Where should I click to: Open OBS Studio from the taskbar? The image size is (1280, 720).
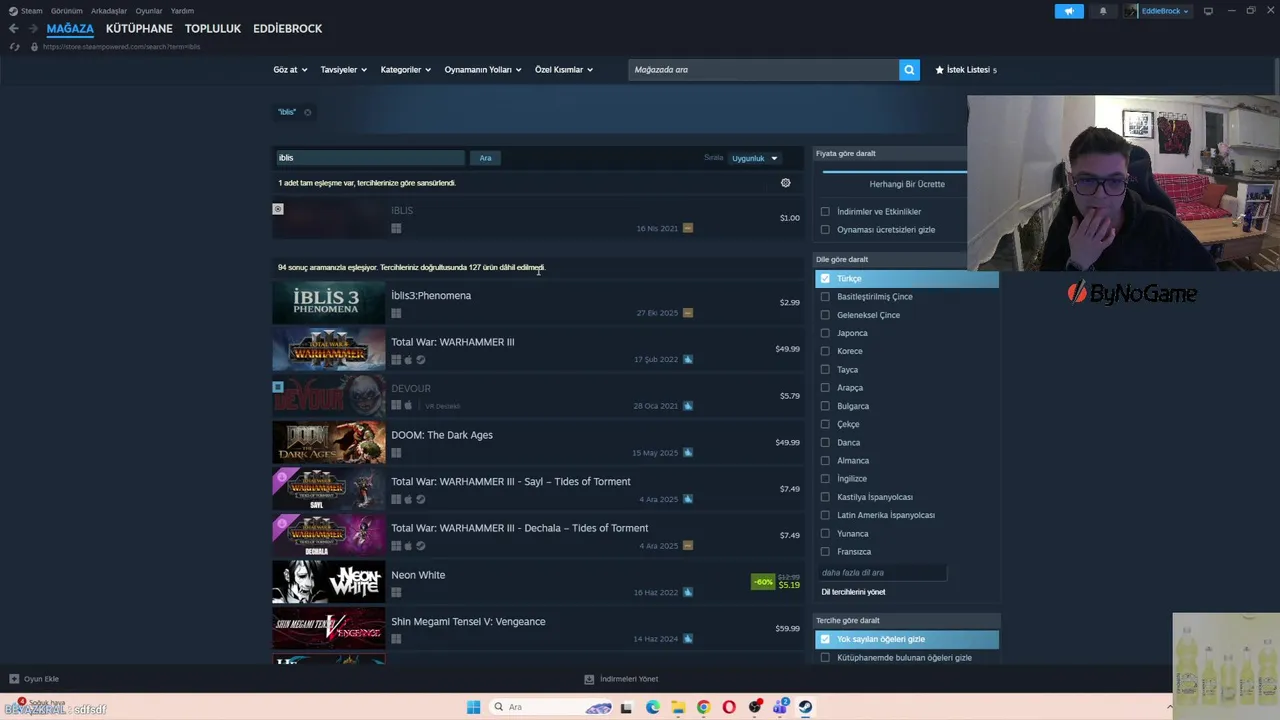pos(755,707)
